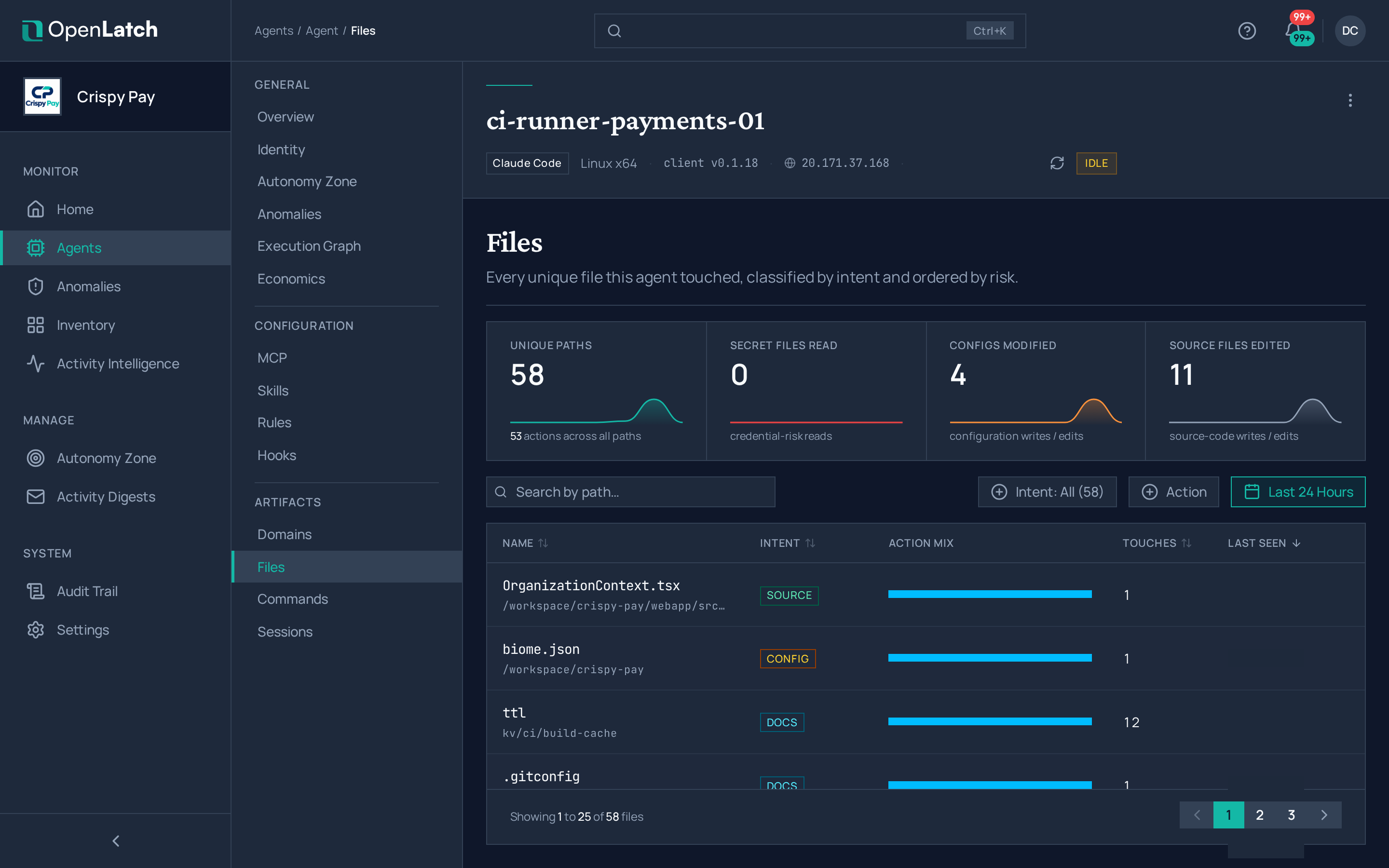The image size is (1389, 868).
Task: Open Activity Digests in the sidebar
Action: point(115,496)
